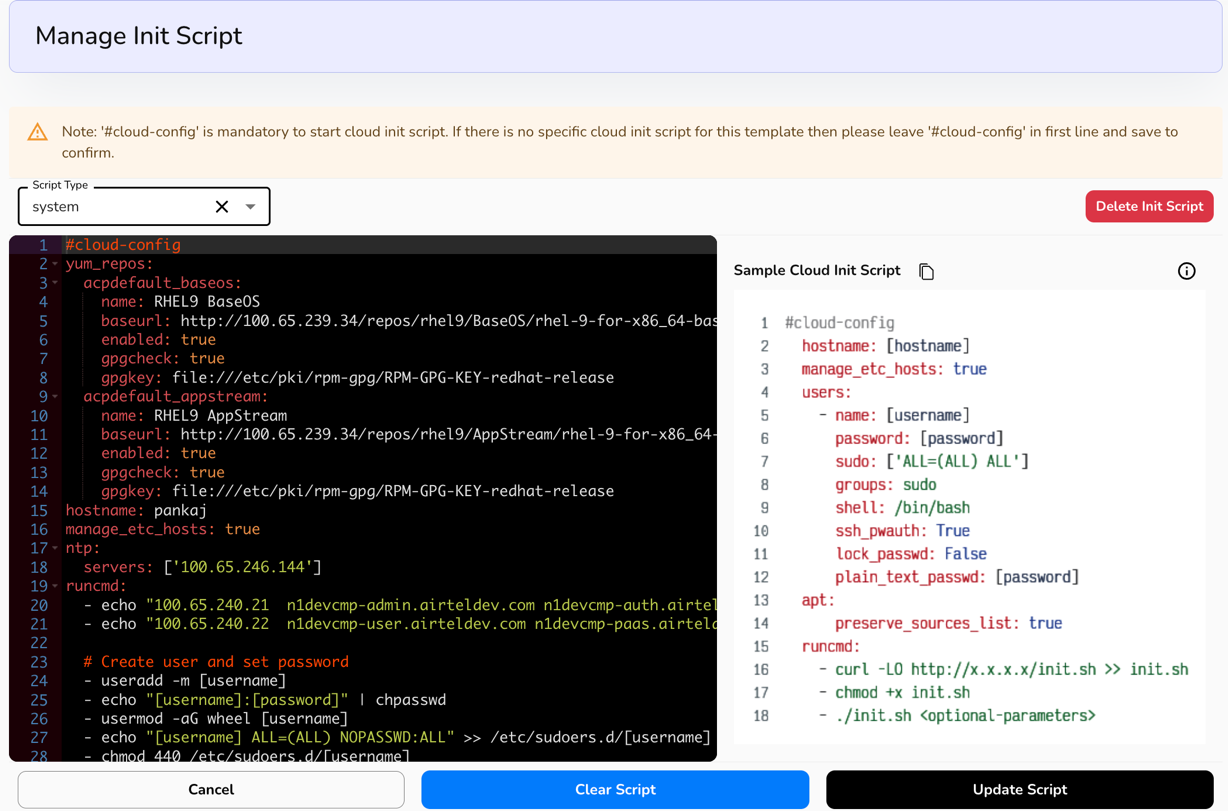
Task: Open the Script Type dropdown arrow
Action: (251, 207)
